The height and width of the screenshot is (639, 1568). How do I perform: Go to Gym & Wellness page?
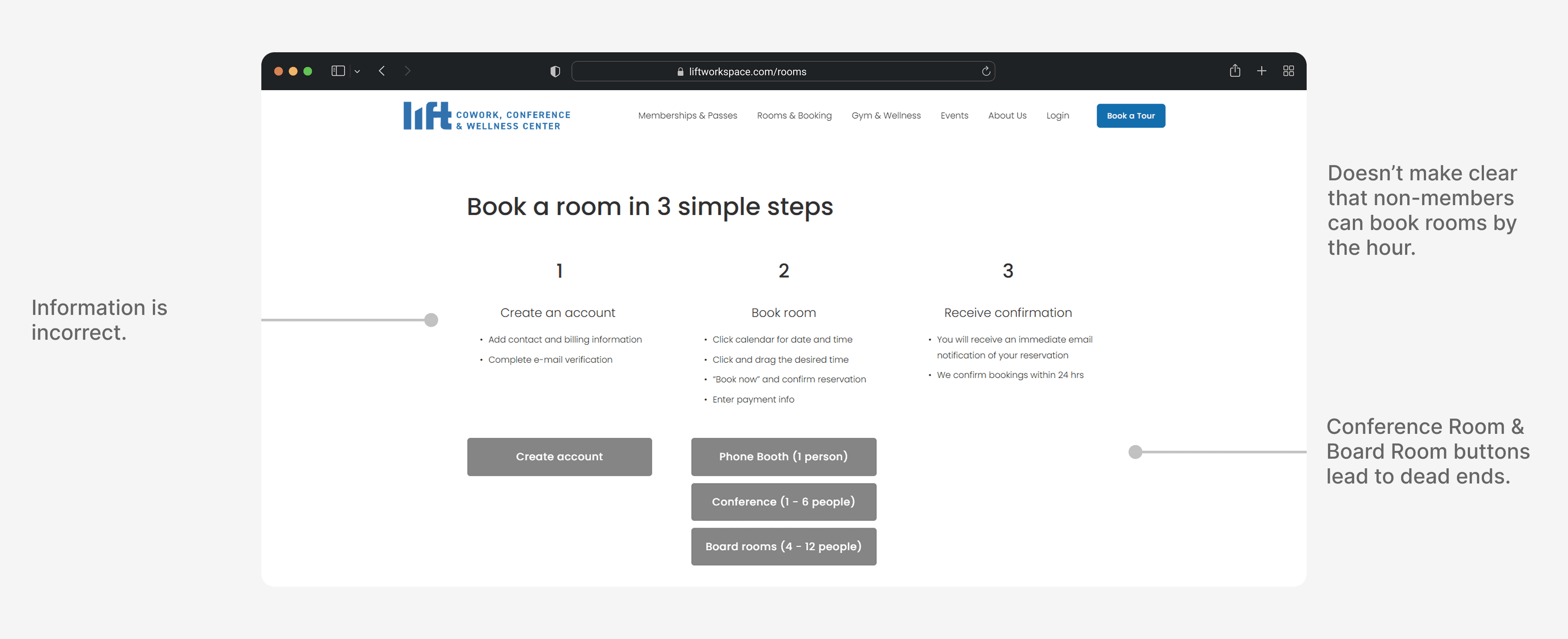tap(885, 115)
